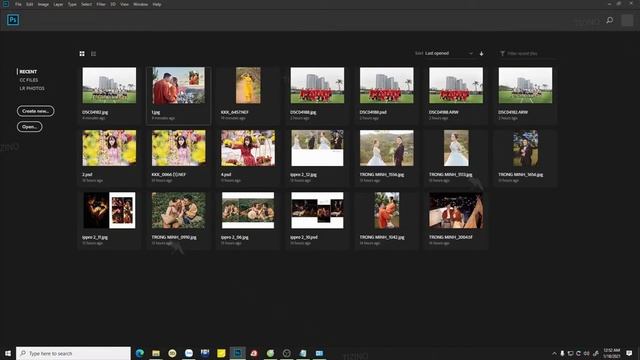Click the filter funnel icon
This screenshot has width=640, height=360.
click(502, 53)
